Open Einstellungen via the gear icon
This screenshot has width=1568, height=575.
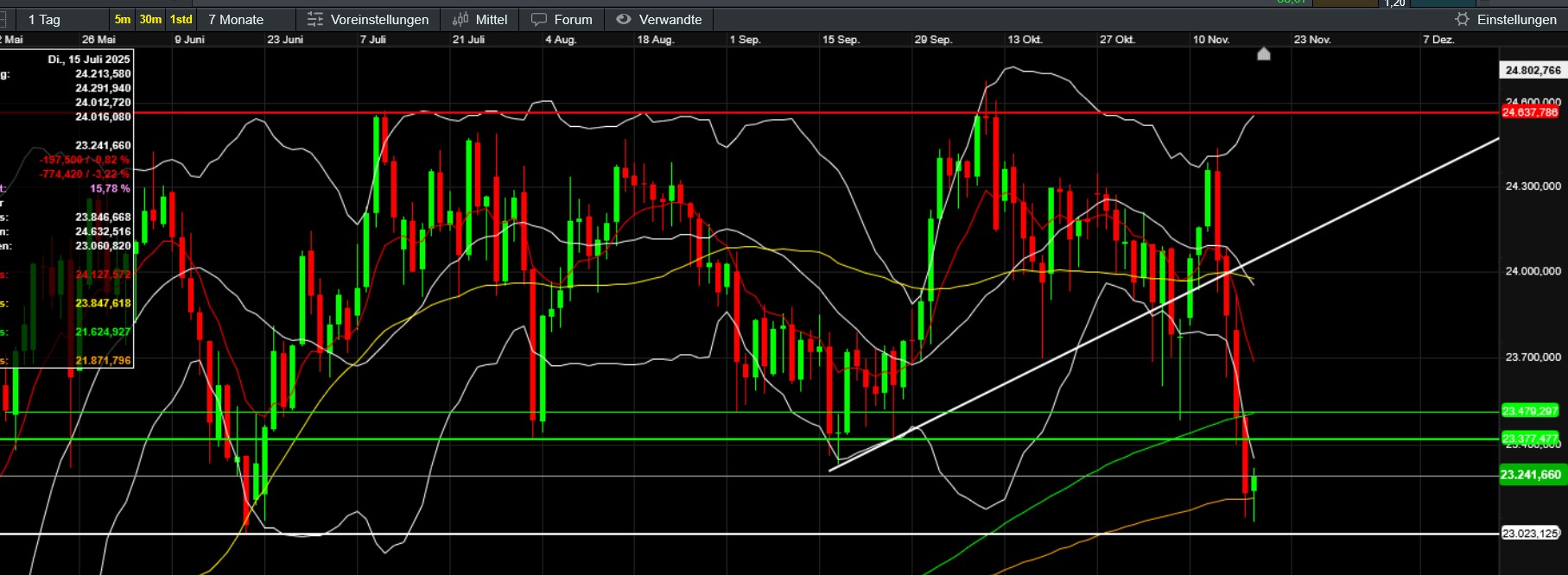pyautogui.click(x=1462, y=19)
